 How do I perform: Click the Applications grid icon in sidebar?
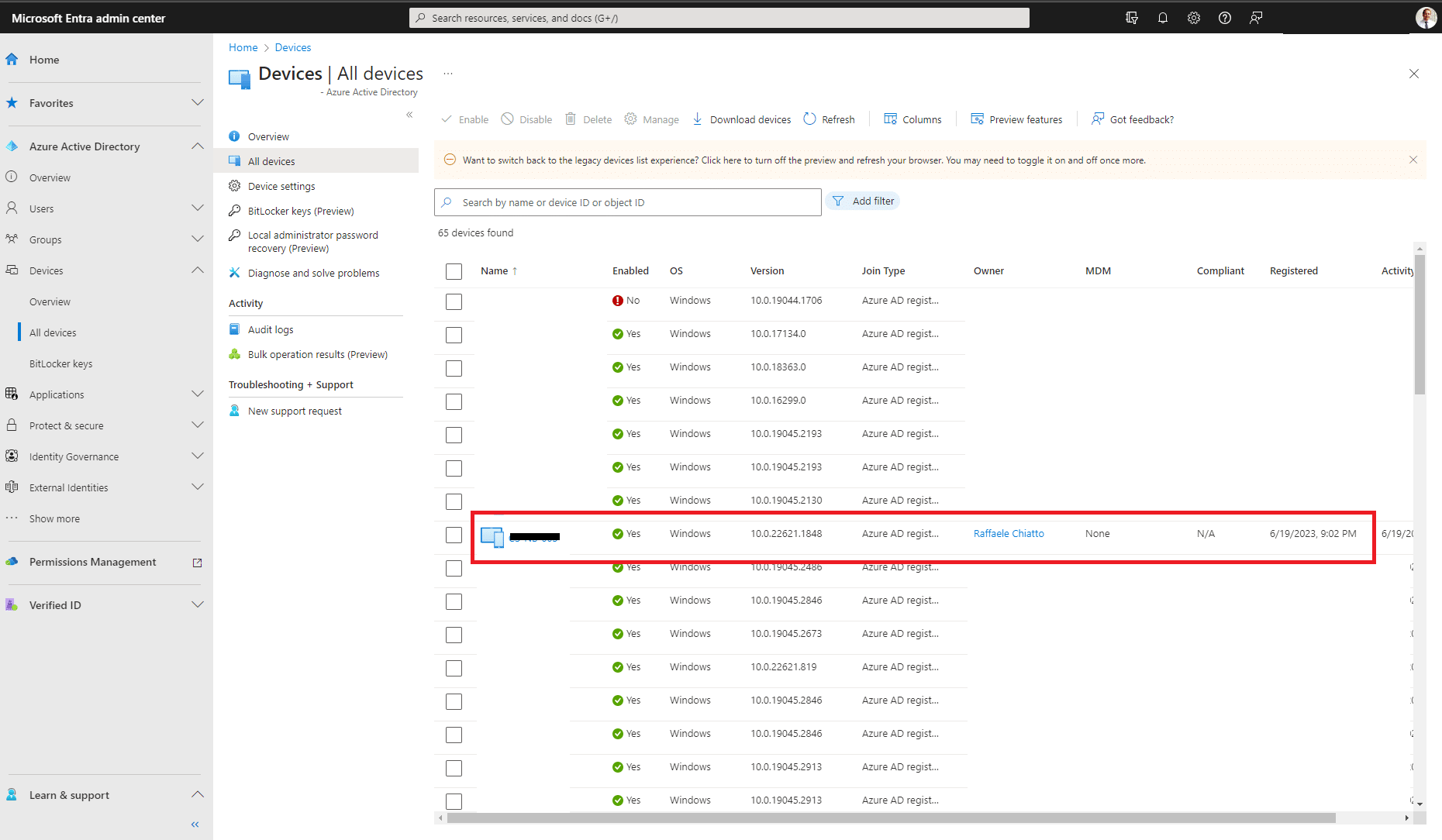click(12, 394)
